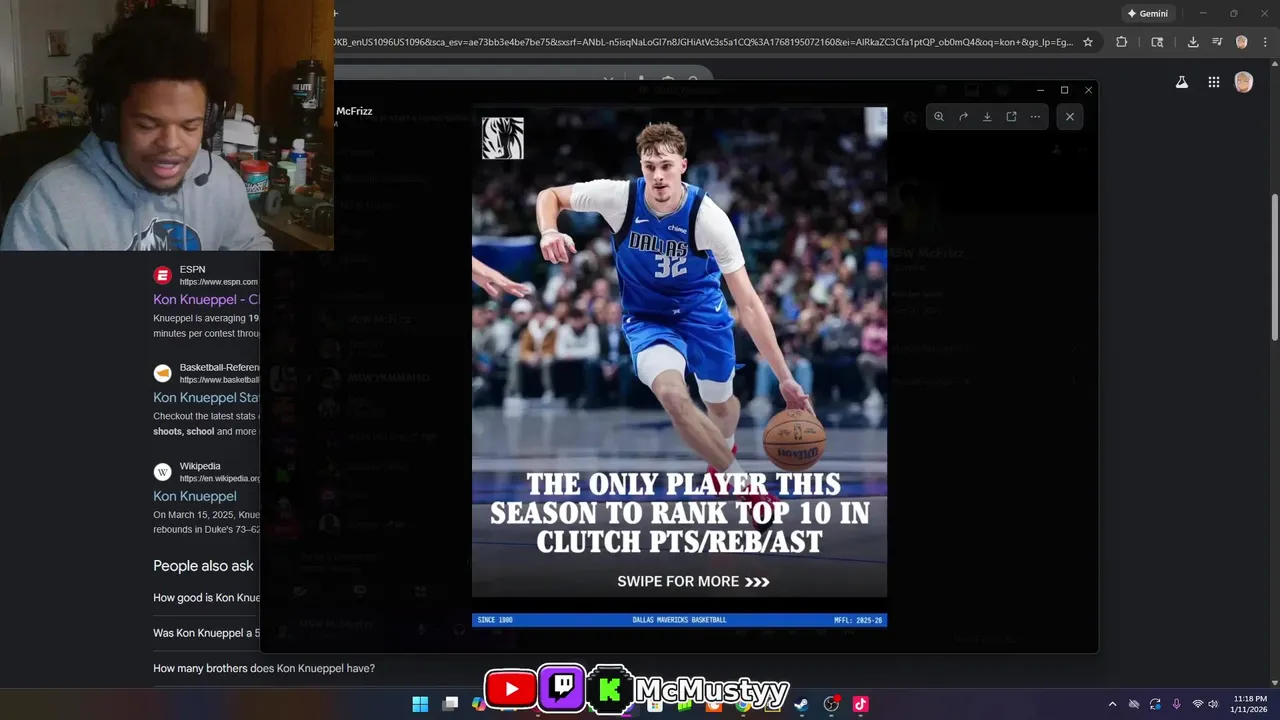Open Google Search Labs flask icon
Viewport: 1280px width, 720px height.
(x=1181, y=82)
